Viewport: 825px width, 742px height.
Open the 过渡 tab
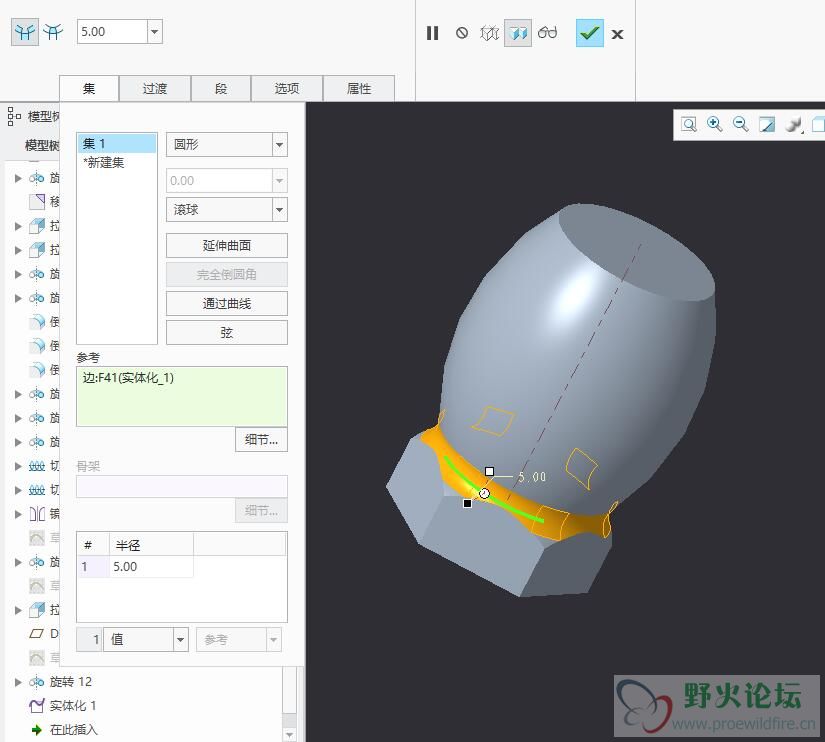(x=155, y=88)
